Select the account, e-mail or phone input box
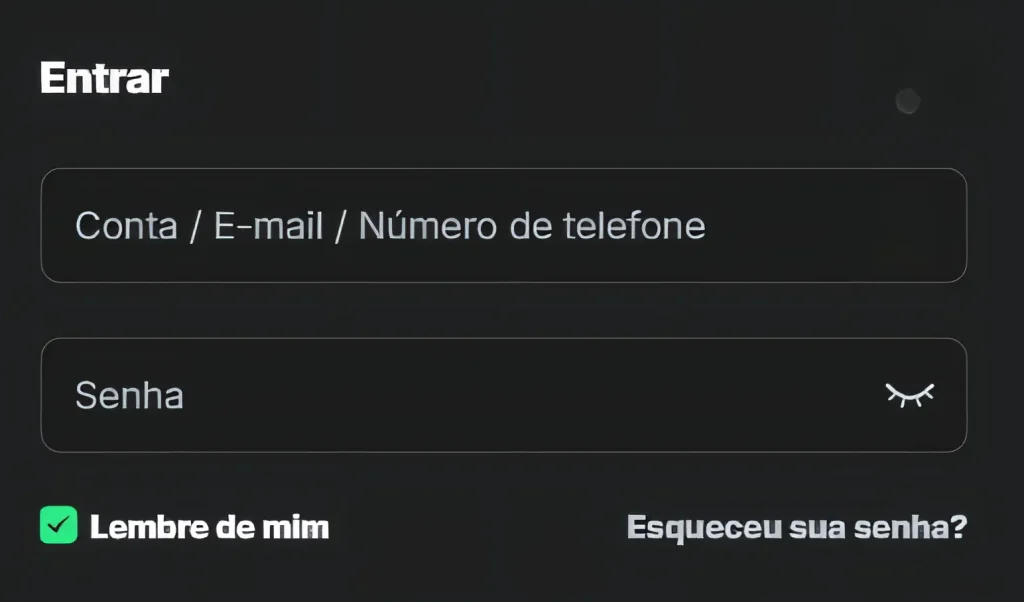This screenshot has width=1024, height=602. [504, 225]
